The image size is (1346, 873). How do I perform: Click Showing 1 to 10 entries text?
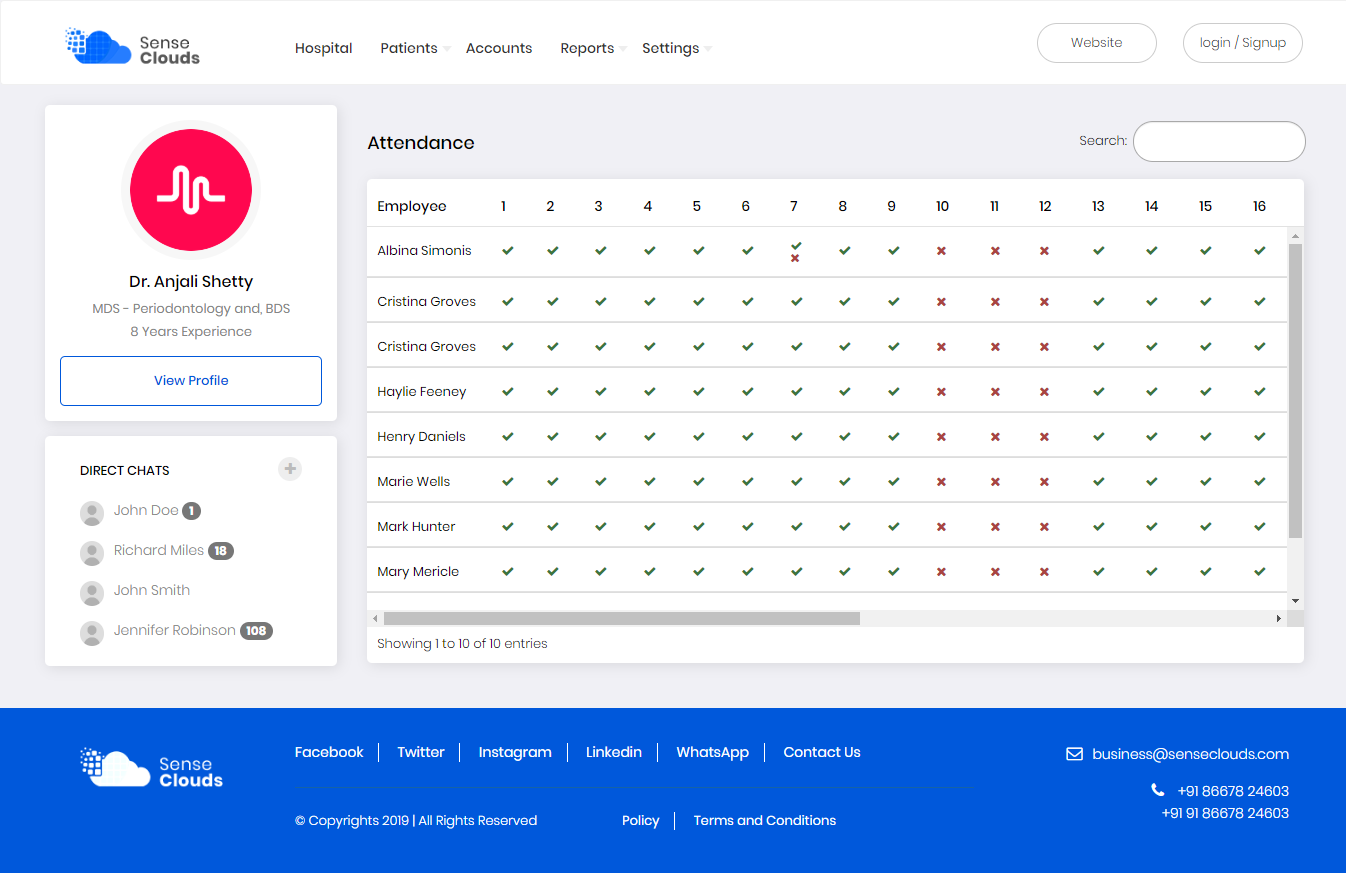[462, 643]
